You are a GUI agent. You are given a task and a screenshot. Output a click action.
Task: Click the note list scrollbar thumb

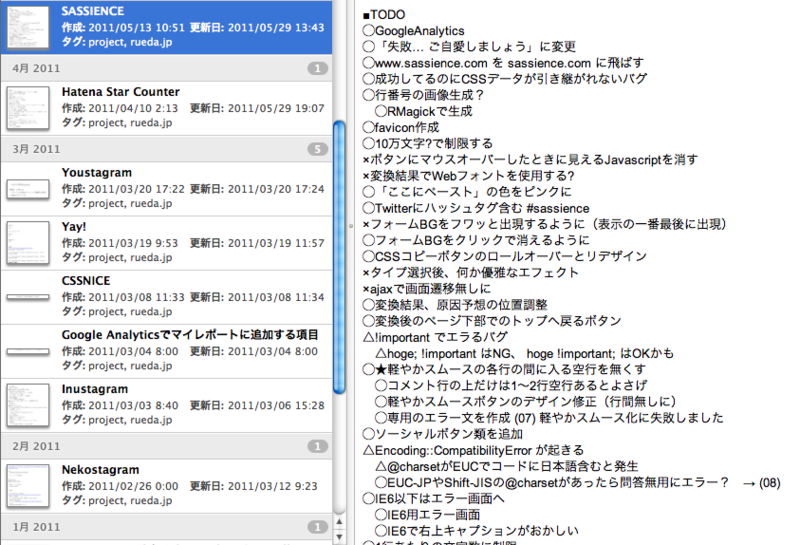tap(339, 190)
